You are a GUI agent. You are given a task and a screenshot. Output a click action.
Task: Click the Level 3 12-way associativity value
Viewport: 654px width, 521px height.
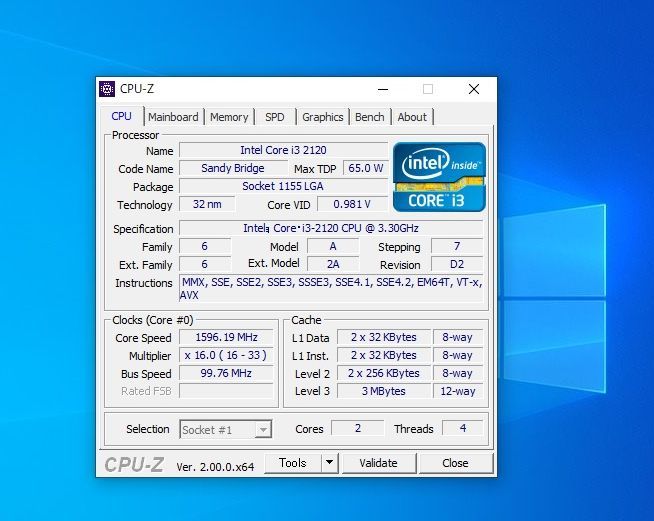tap(458, 391)
